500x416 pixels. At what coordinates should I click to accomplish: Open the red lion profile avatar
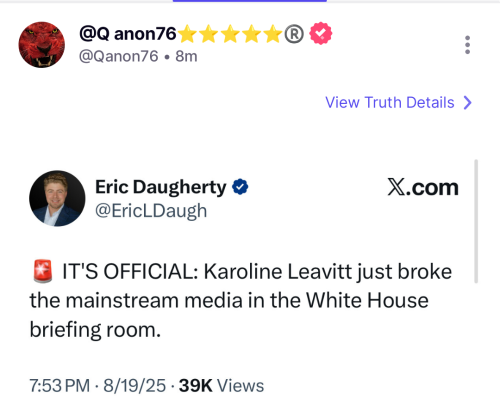click(42, 45)
